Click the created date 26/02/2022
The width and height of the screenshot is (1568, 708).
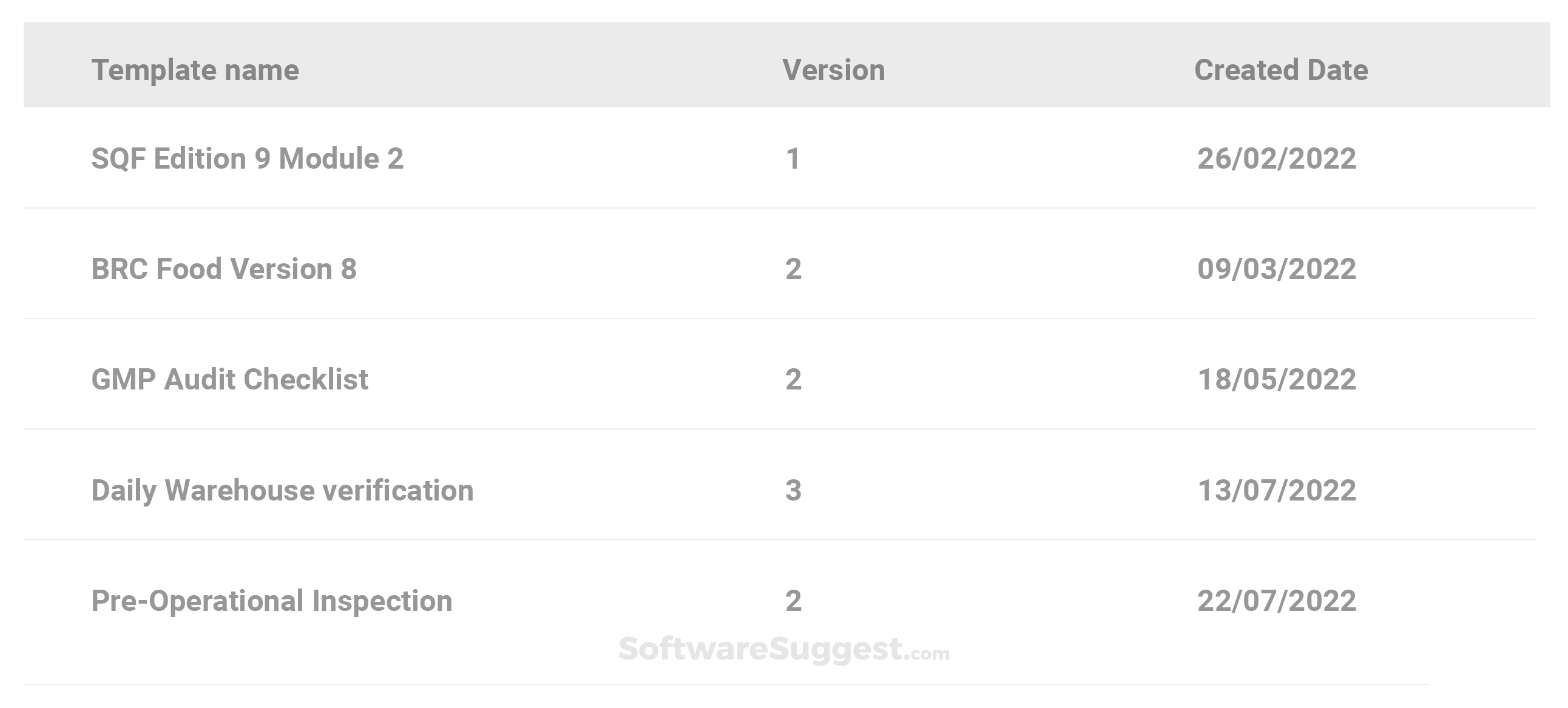coord(1277,159)
